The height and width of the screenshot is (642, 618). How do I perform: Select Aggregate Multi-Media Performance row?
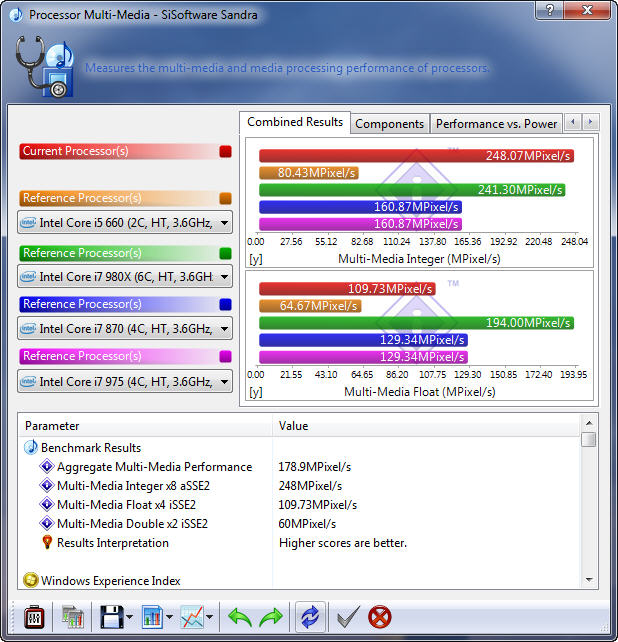click(x=154, y=467)
